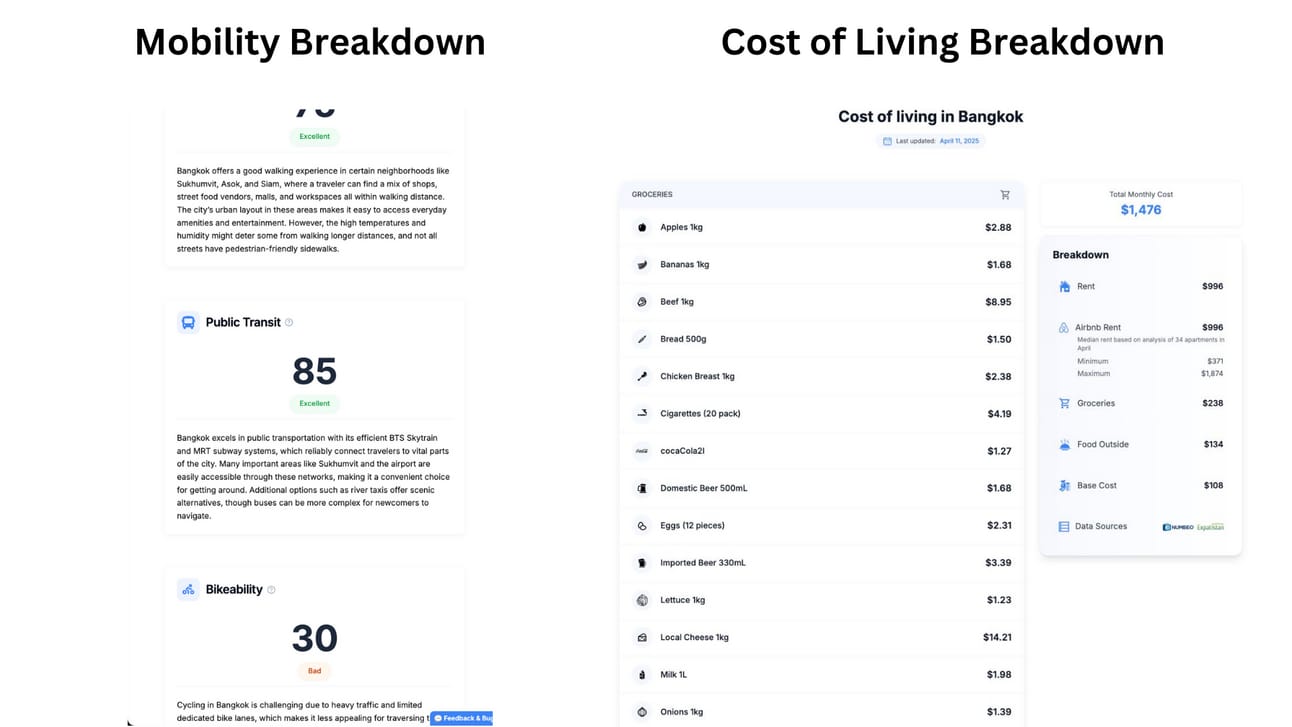Open the Numbeo data source logo

coord(1178,527)
